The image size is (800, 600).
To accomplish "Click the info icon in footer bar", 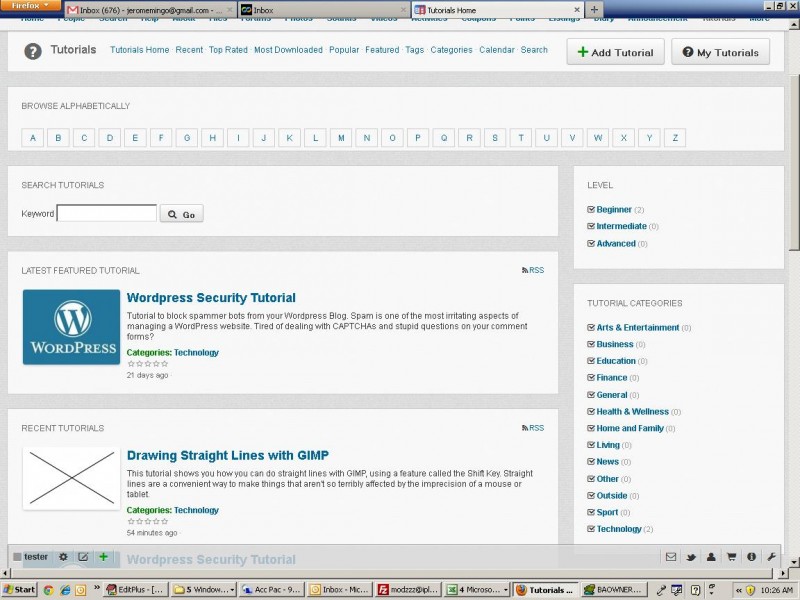I will pos(751,557).
